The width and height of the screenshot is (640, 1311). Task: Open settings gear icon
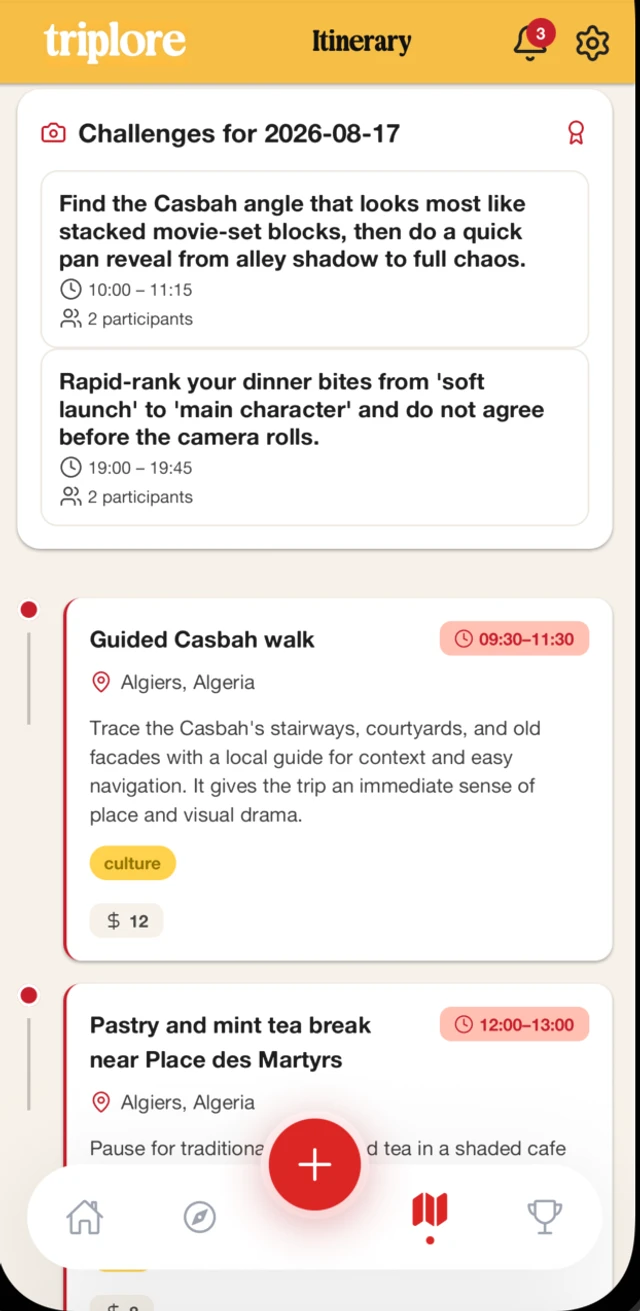point(592,42)
